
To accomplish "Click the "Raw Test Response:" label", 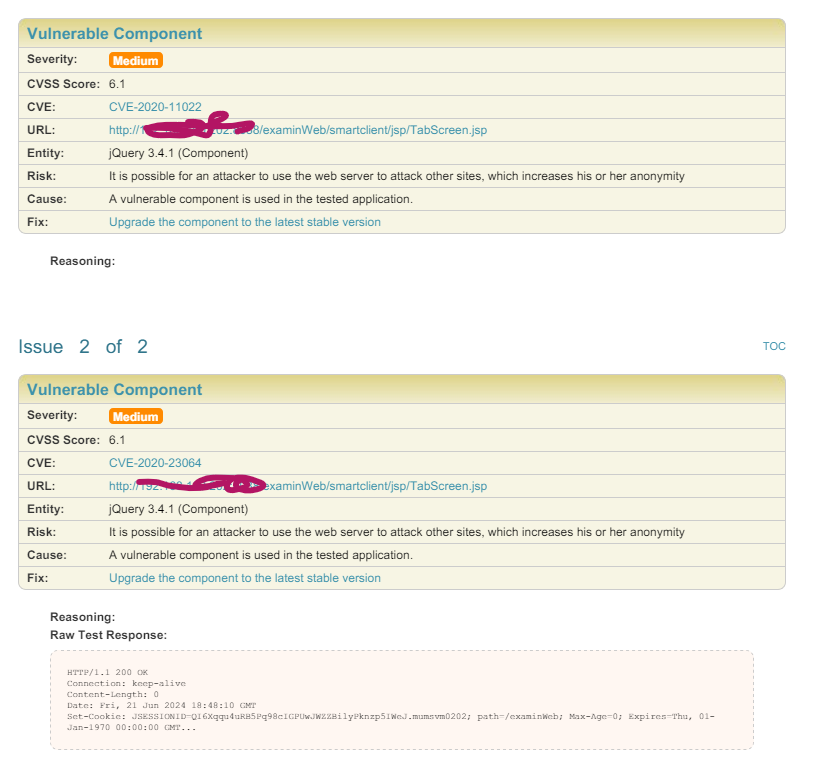I will [108, 635].
